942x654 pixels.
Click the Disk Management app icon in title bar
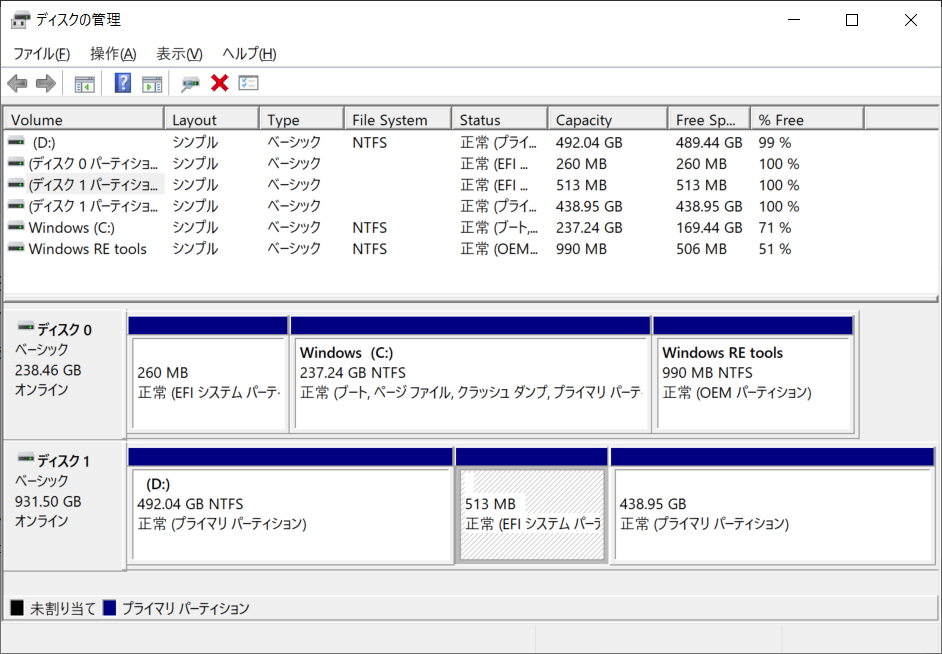point(20,20)
